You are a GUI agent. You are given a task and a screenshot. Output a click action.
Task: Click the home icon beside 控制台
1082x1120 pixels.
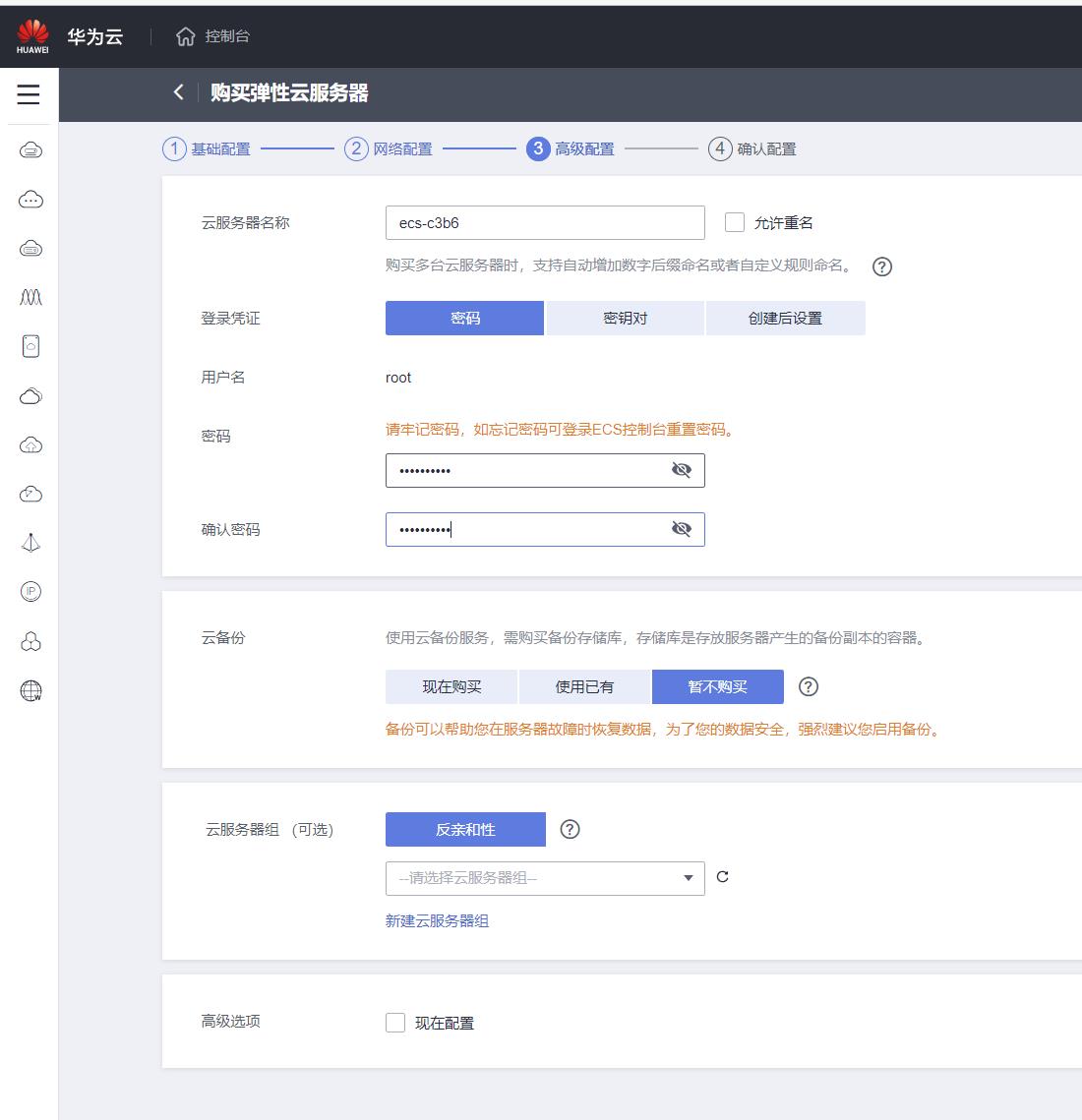pos(186,36)
